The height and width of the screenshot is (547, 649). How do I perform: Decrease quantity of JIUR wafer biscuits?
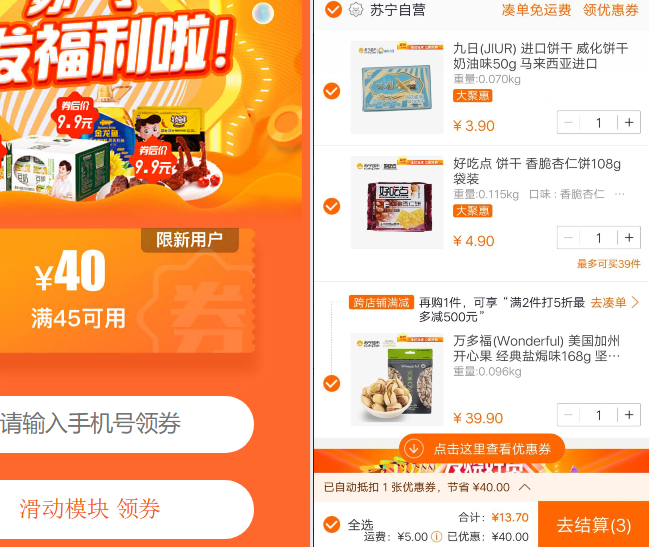(568, 122)
